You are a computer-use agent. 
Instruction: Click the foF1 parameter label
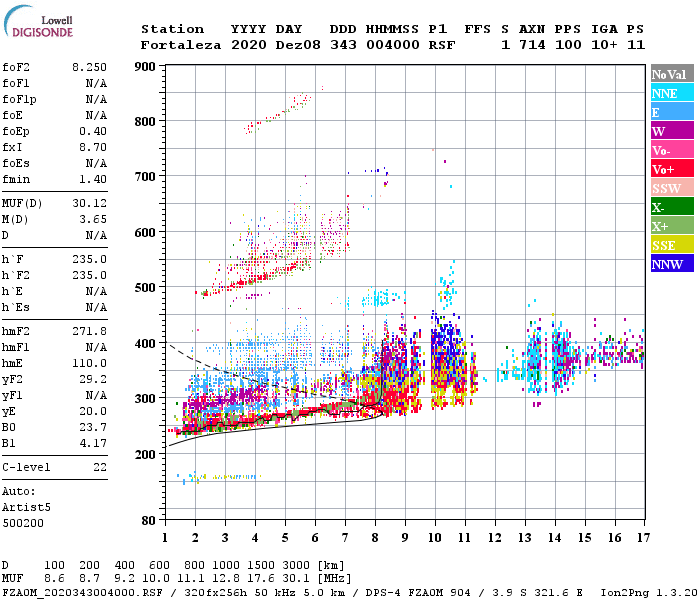(x=16, y=83)
